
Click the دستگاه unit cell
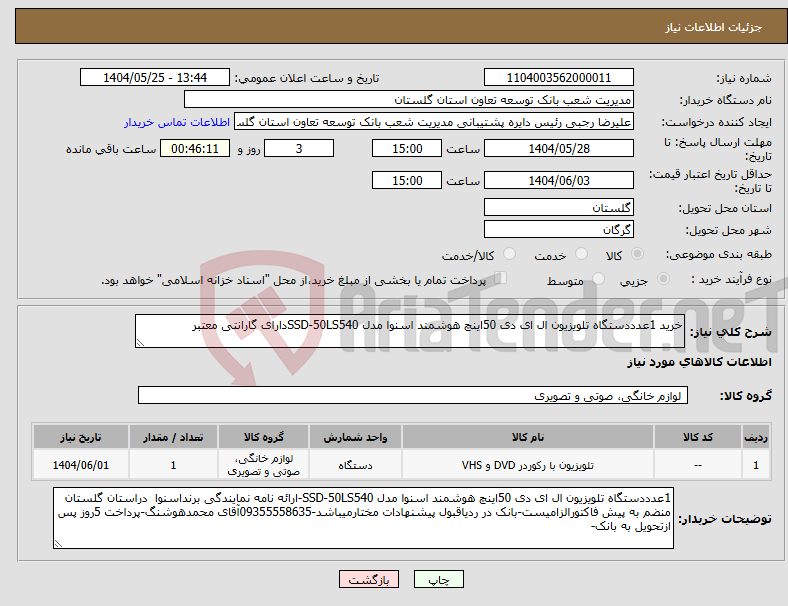click(x=355, y=465)
